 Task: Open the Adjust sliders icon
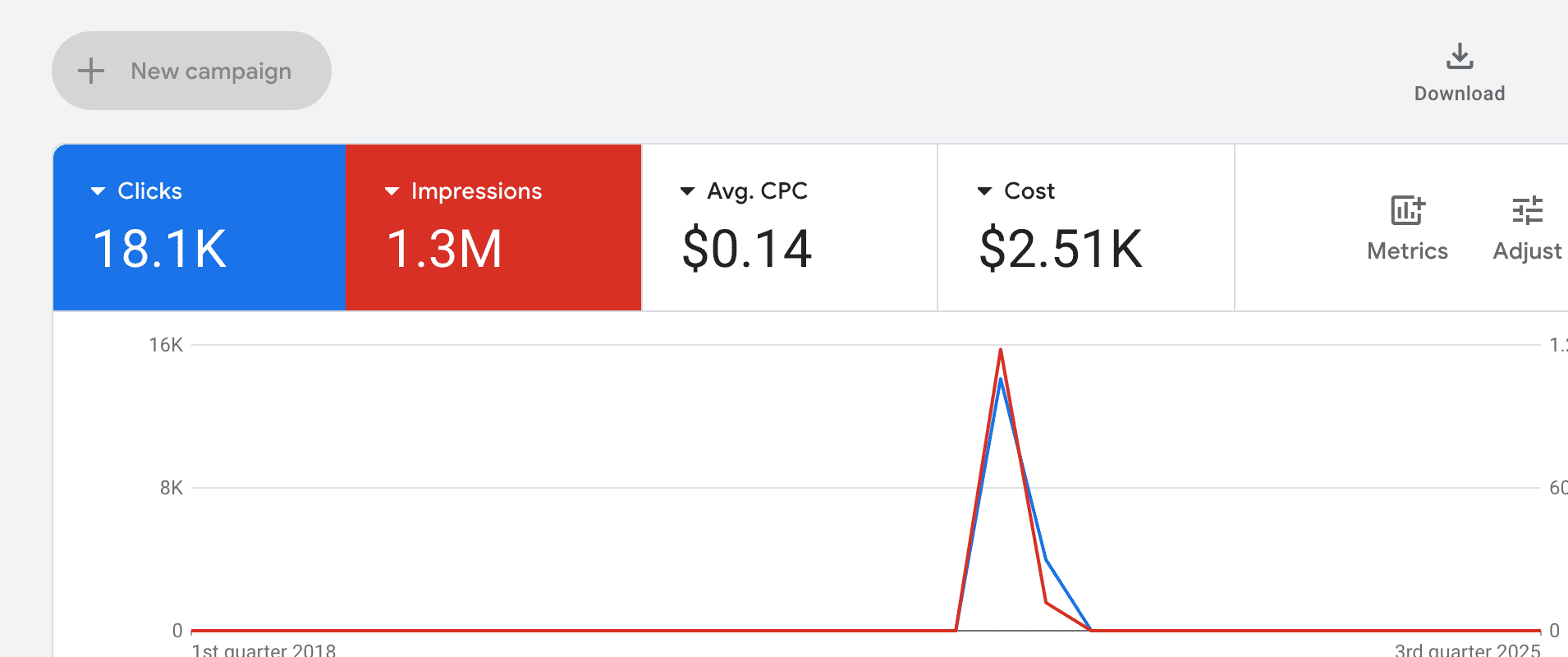click(1528, 210)
